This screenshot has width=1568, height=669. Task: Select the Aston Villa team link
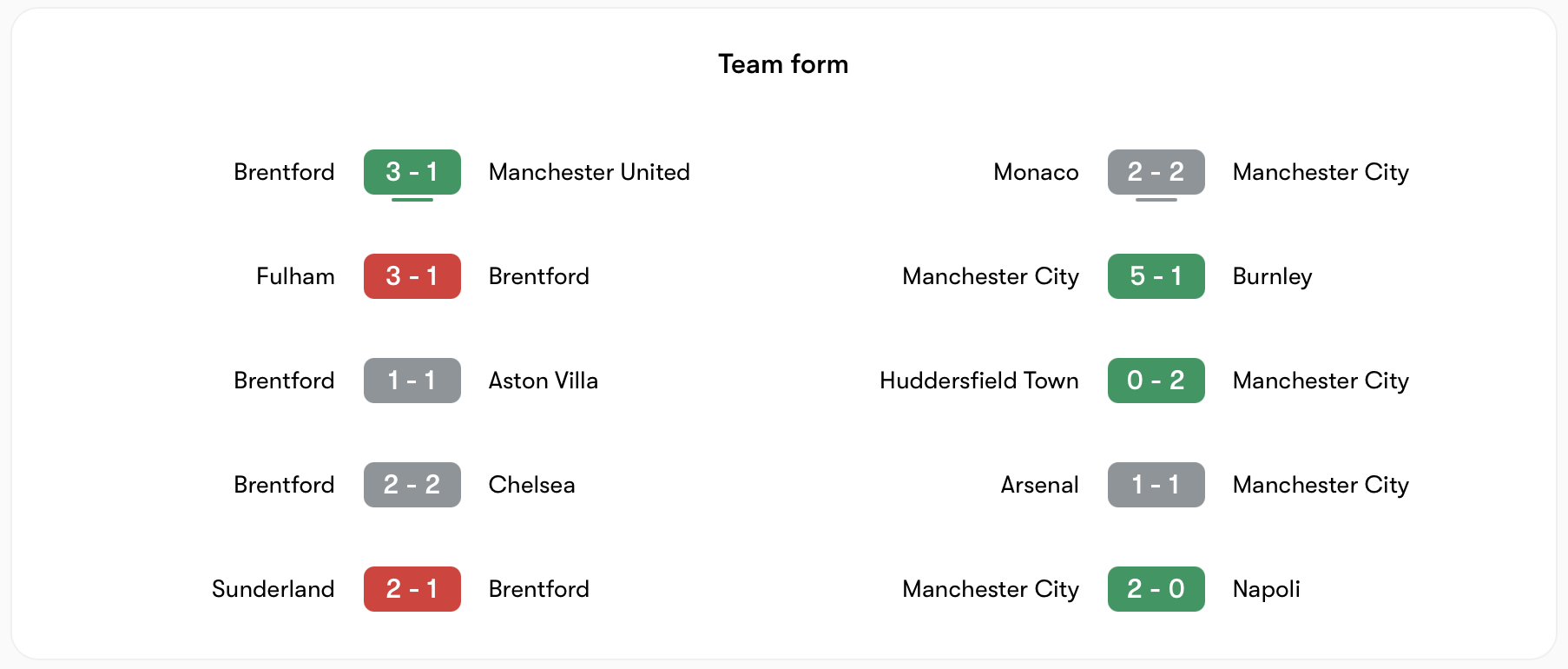click(x=543, y=381)
